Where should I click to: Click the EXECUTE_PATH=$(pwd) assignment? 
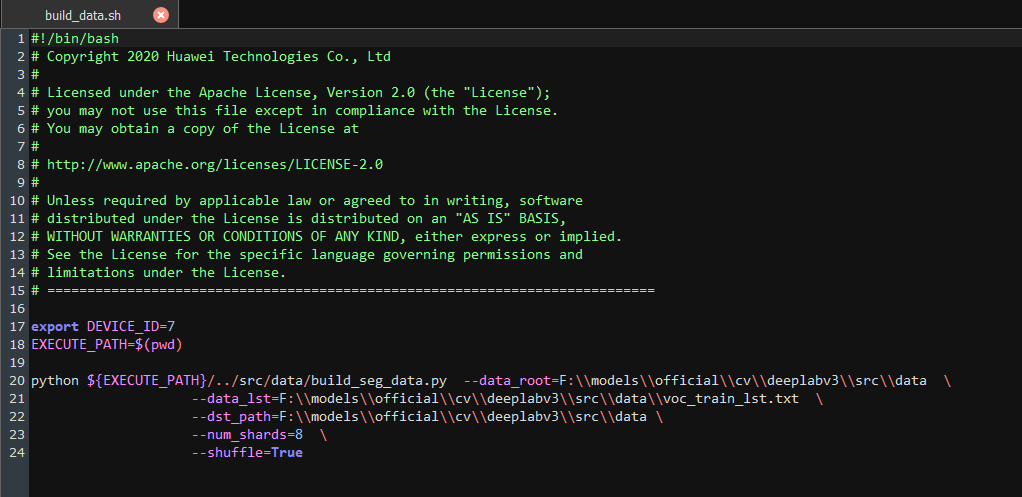107,344
